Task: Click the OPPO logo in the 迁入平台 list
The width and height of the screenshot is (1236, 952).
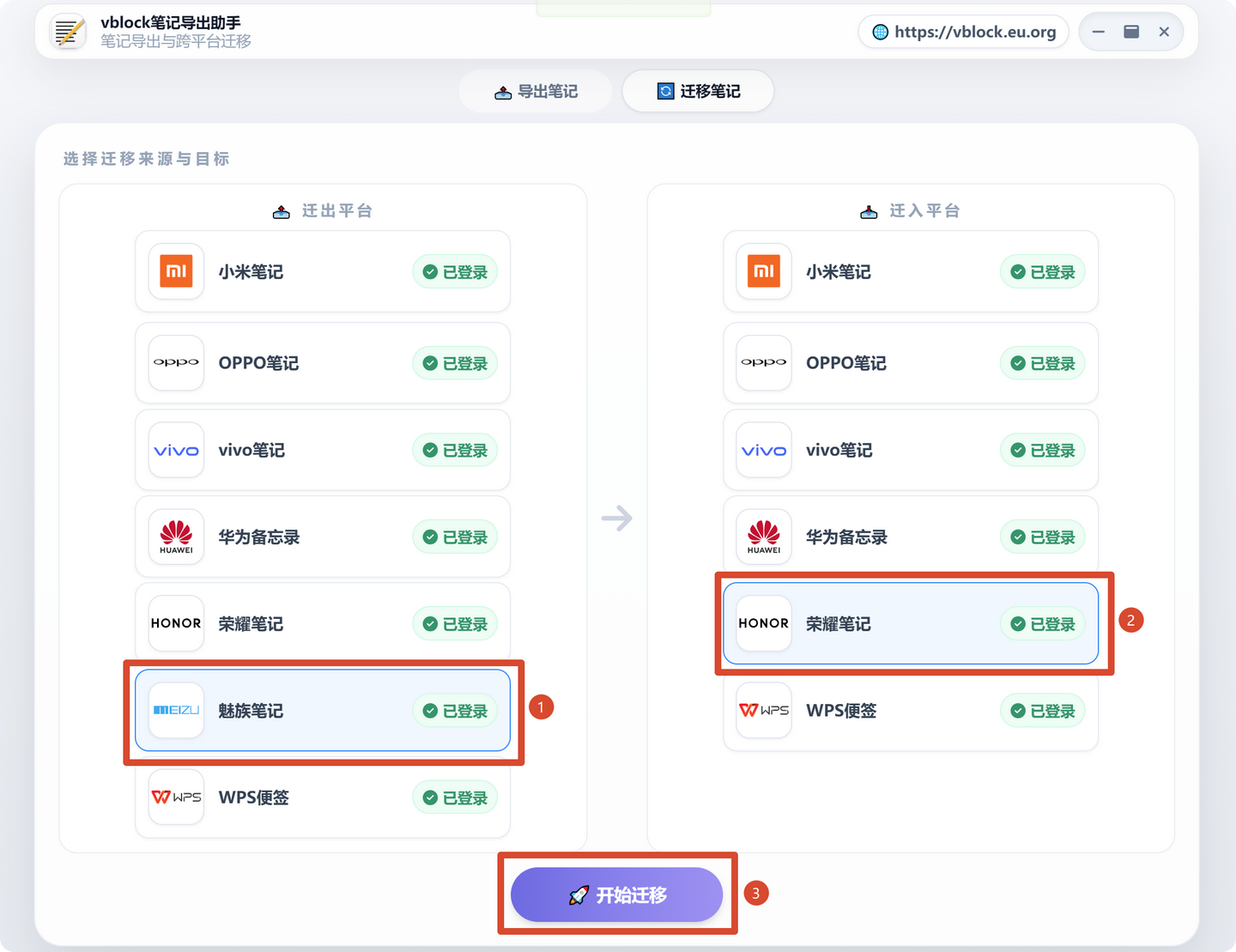Action: pos(764,363)
